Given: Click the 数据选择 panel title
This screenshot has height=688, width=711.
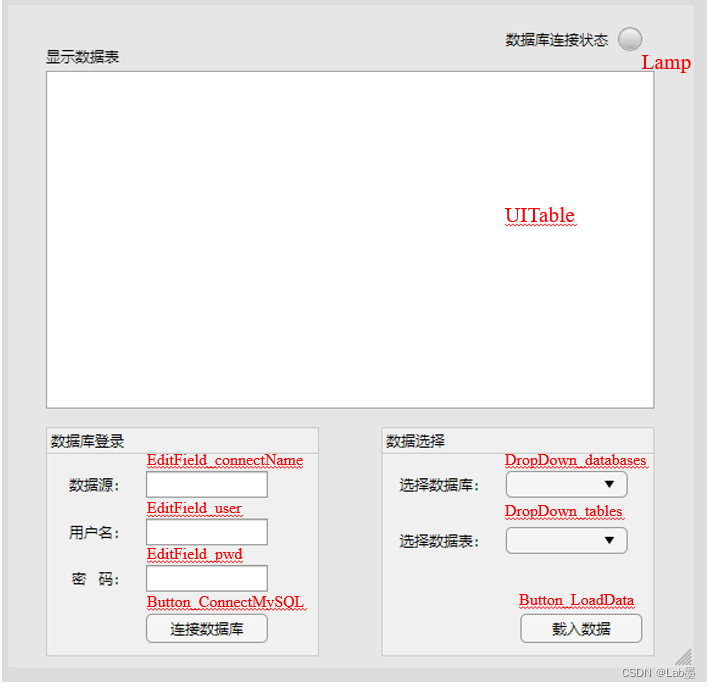Looking at the screenshot, I should pyautogui.click(x=415, y=441).
